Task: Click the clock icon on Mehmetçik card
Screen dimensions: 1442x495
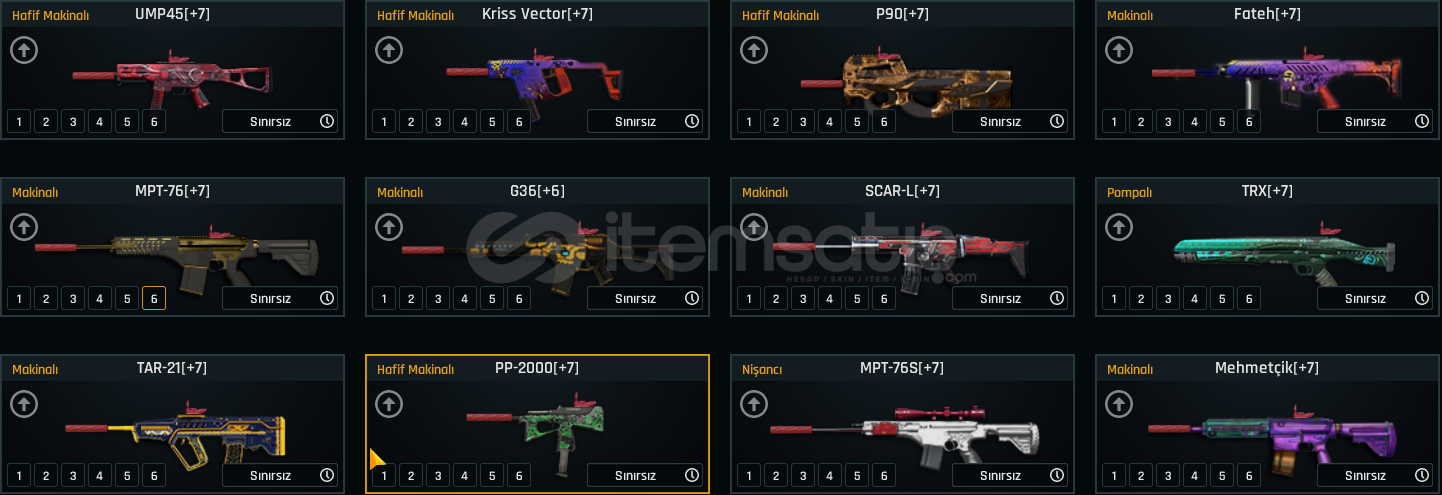Action: point(1422,475)
